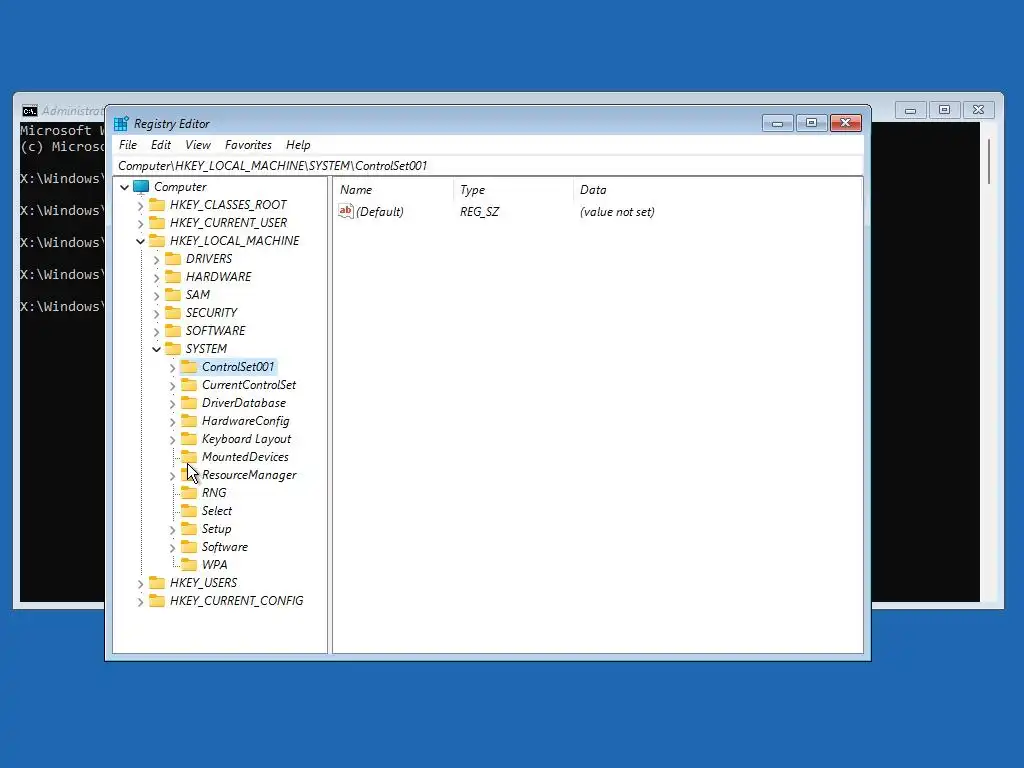Collapse HKEY_LOCAL_MACHINE chevron
Viewport: 1024px width, 768px height.
(140, 242)
